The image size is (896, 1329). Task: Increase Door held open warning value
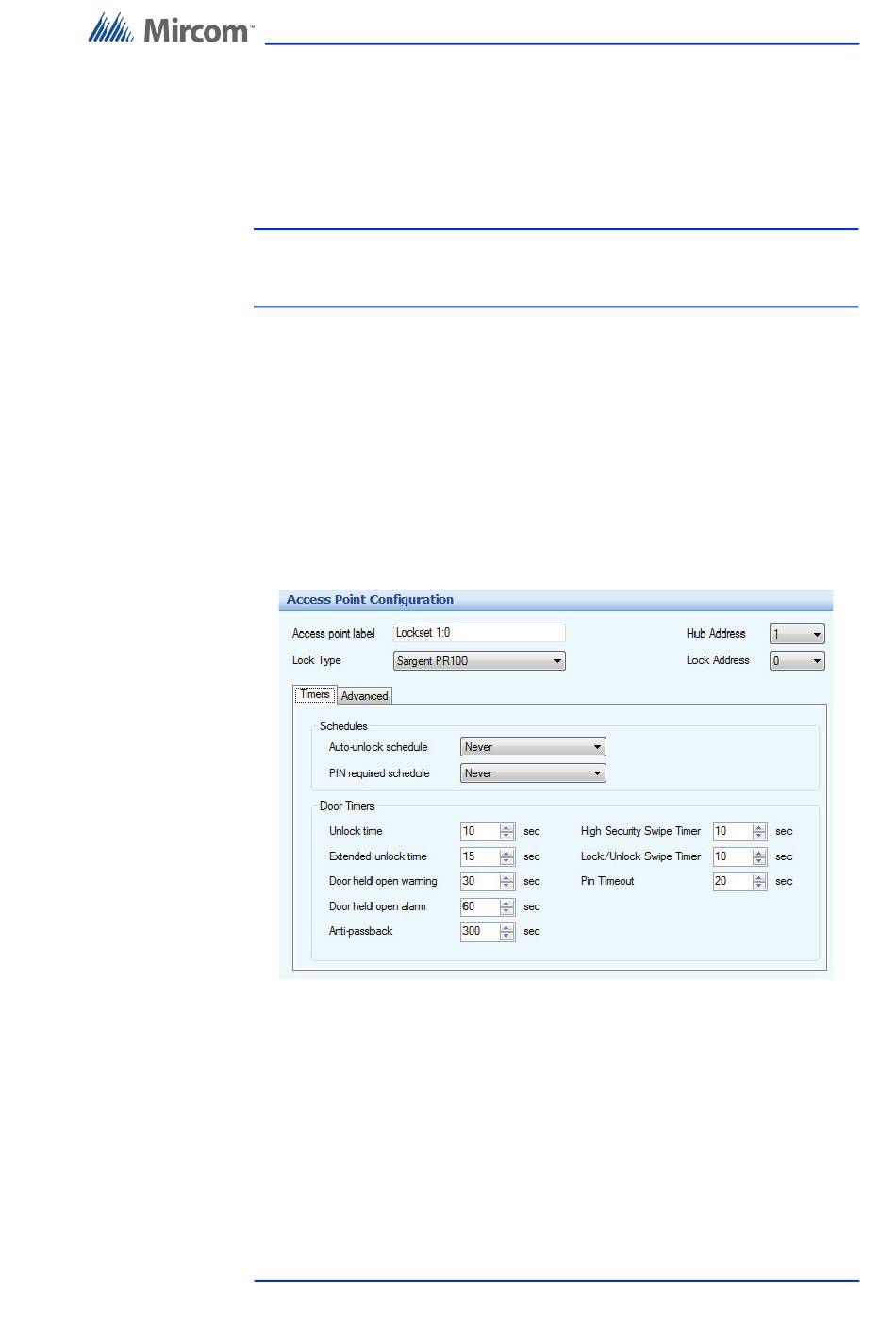point(507,877)
